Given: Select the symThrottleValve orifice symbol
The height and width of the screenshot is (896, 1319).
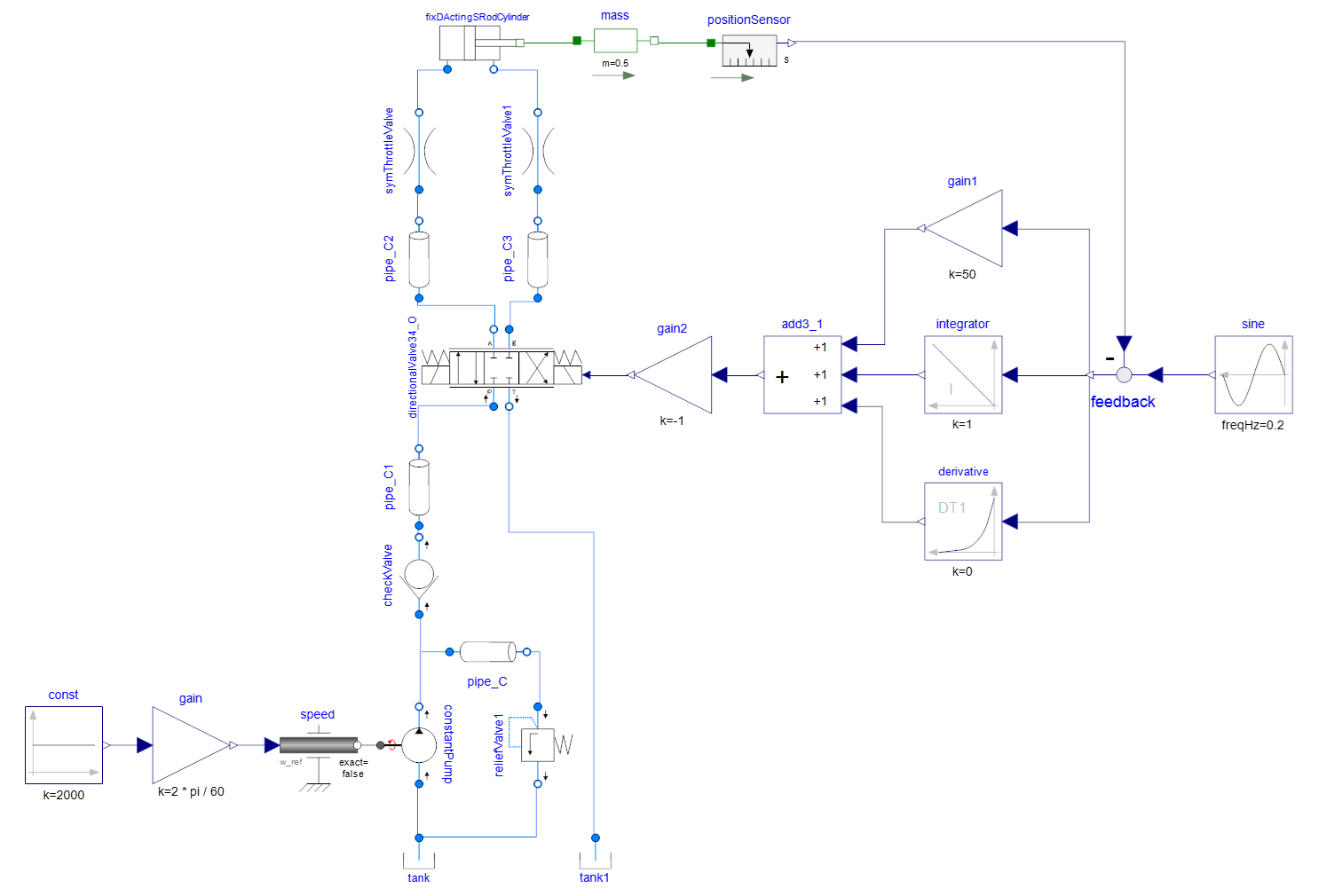Looking at the screenshot, I should point(419,151).
